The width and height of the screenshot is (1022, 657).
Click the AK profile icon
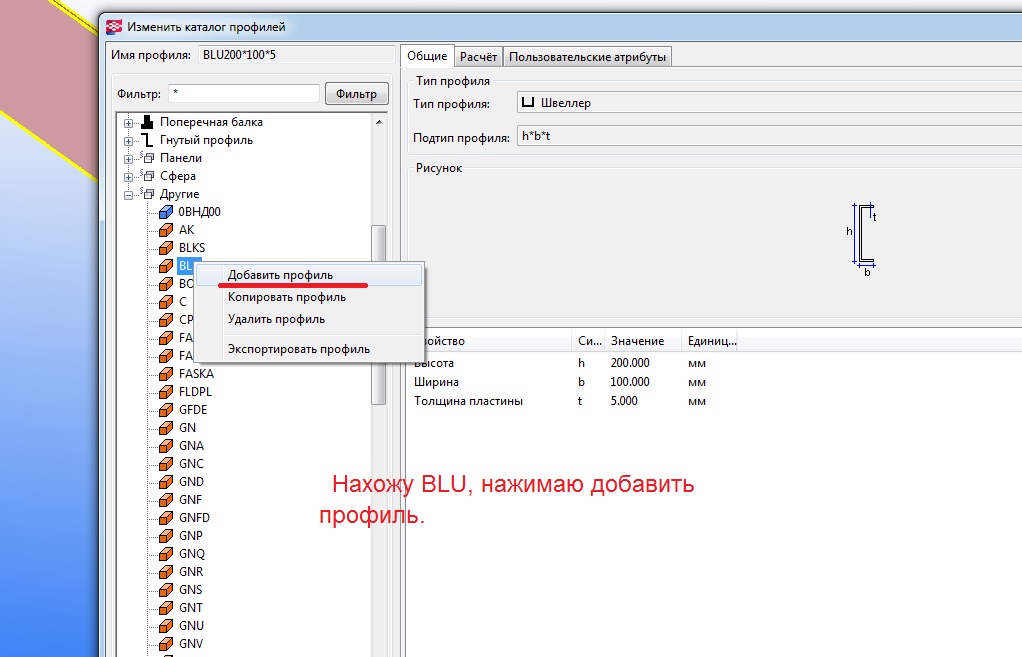pyautogui.click(x=166, y=230)
